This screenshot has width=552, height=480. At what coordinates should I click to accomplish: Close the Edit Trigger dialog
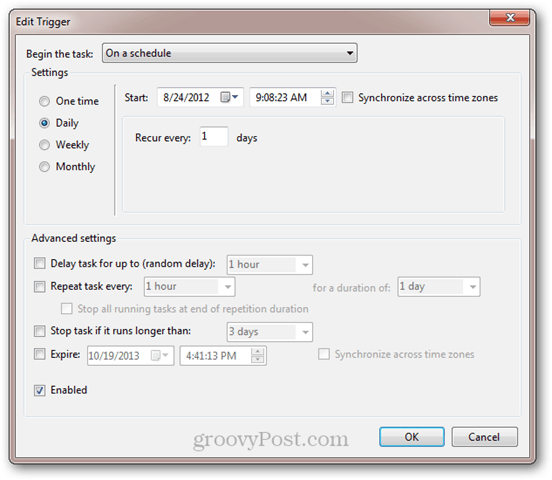point(509,18)
